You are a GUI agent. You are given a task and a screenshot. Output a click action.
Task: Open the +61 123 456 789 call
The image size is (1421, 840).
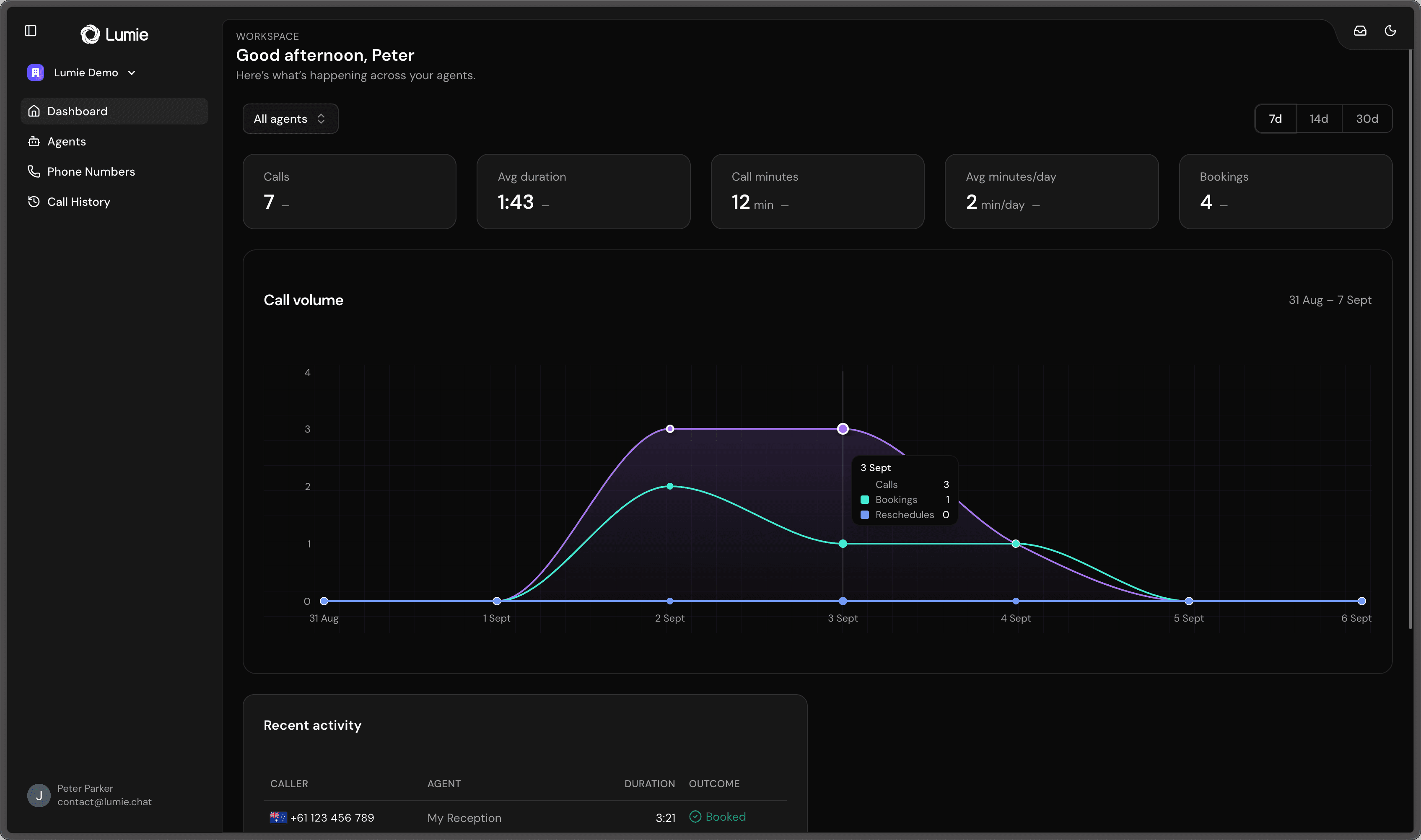tap(332, 818)
